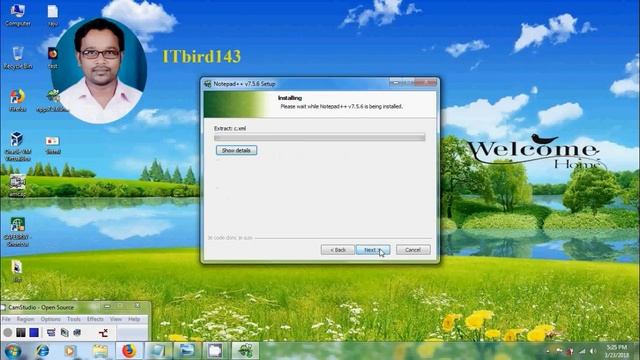The image size is (640, 360).
Task: Click the red icon in CamStudio toolbar
Action: point(103,333)
